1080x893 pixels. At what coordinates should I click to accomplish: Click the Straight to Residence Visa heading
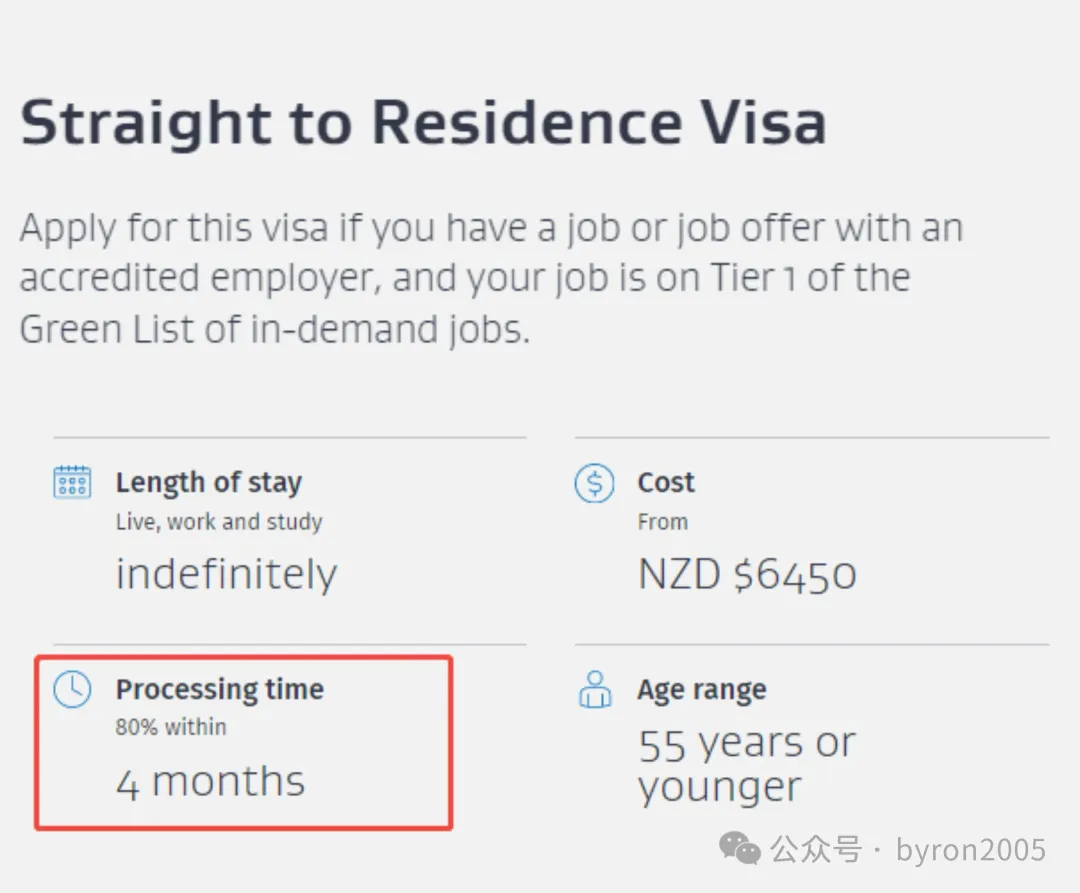coord(423,123)
